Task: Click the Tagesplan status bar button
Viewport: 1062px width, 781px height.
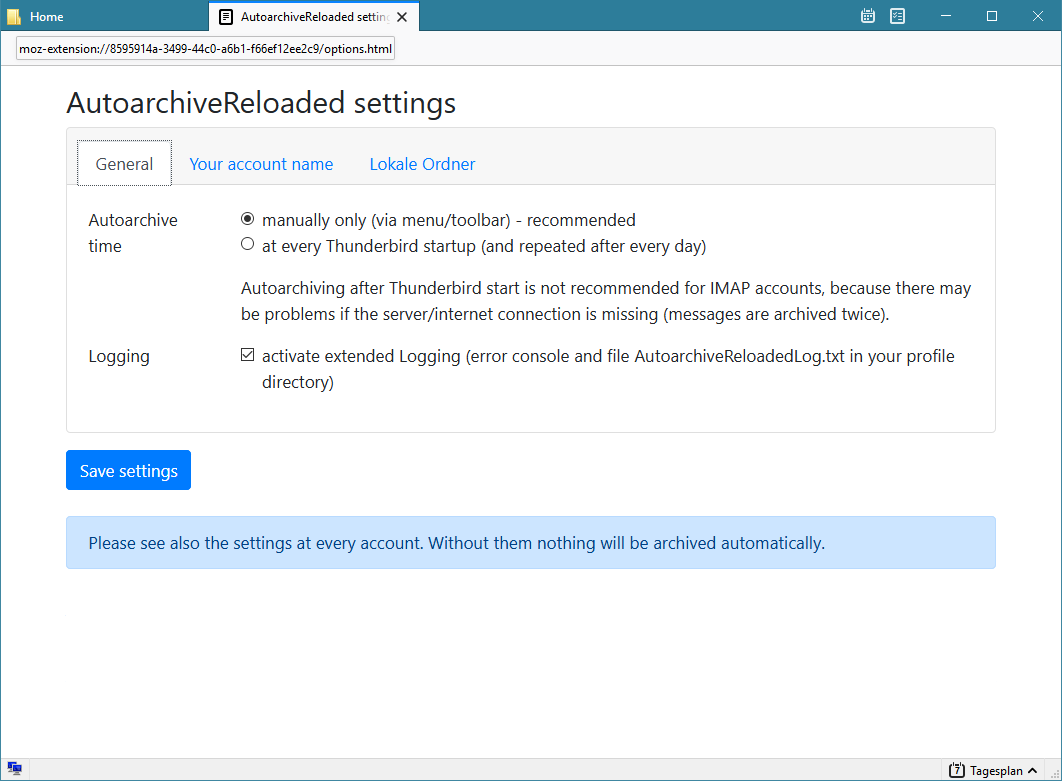Action: (x=994, y=770)
